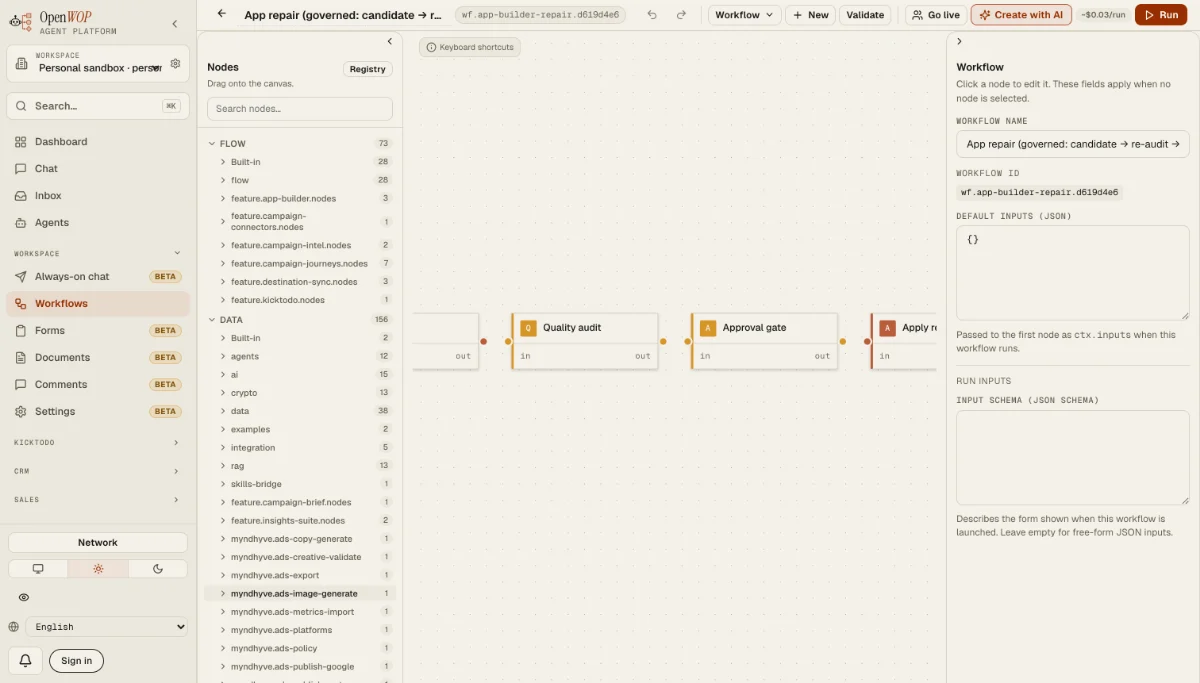Expand myndhyve.ads-image-generate group
The height and width of the screenshot is (683, 1200).
(300, 594)
